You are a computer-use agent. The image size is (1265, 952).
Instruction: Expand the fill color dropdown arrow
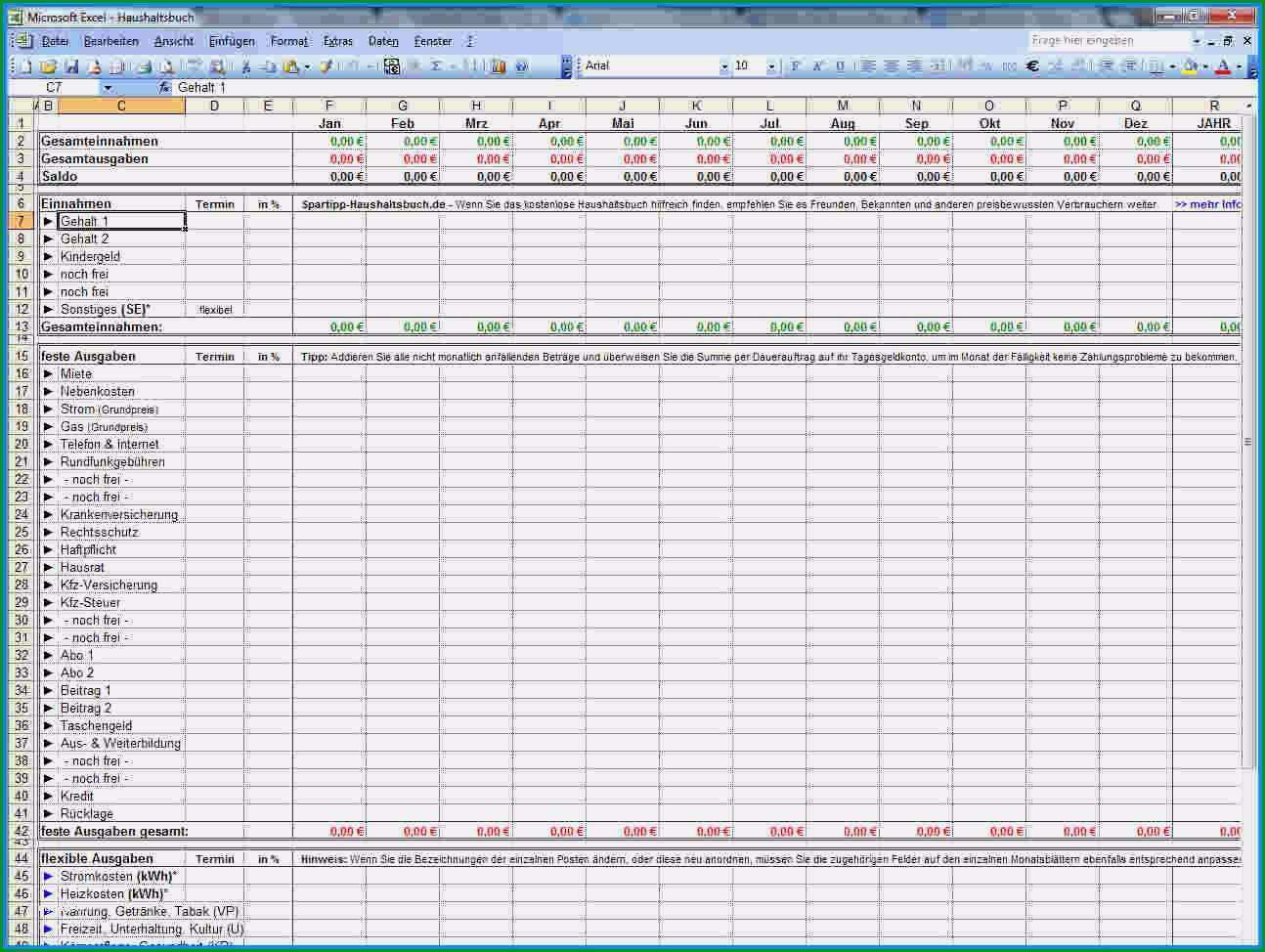coord(1205,66)
